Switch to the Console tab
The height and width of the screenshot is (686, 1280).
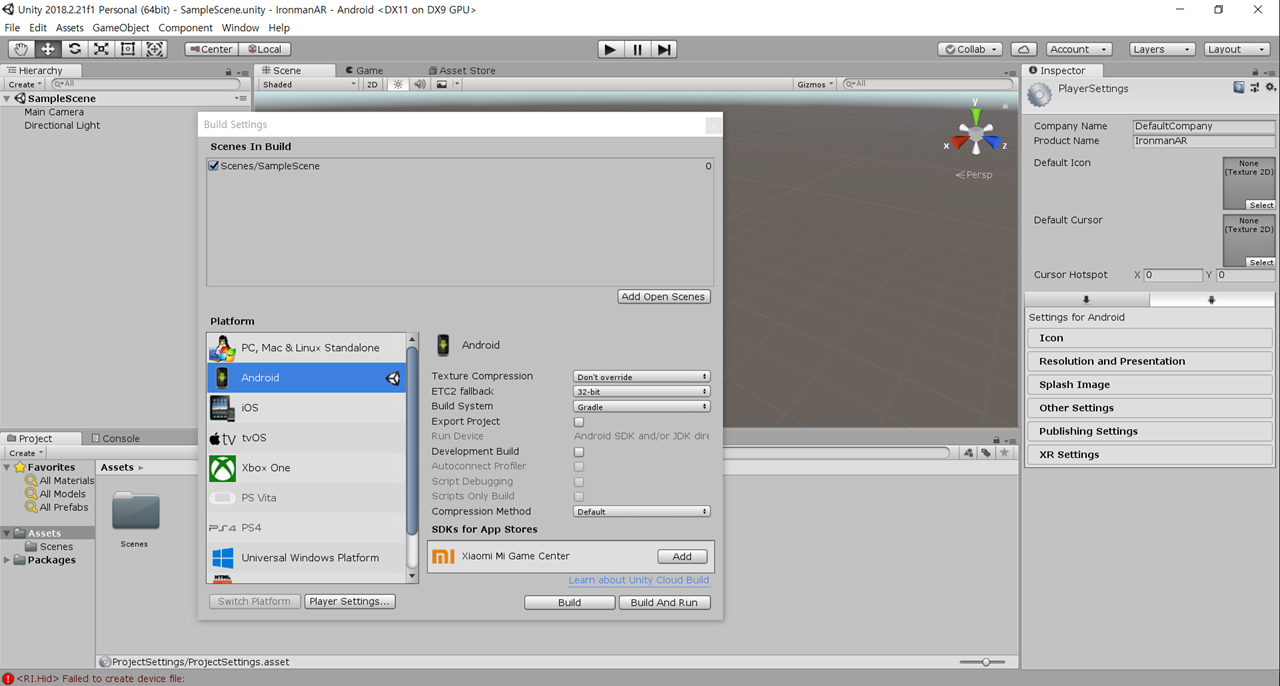click(x=116, y=438)
